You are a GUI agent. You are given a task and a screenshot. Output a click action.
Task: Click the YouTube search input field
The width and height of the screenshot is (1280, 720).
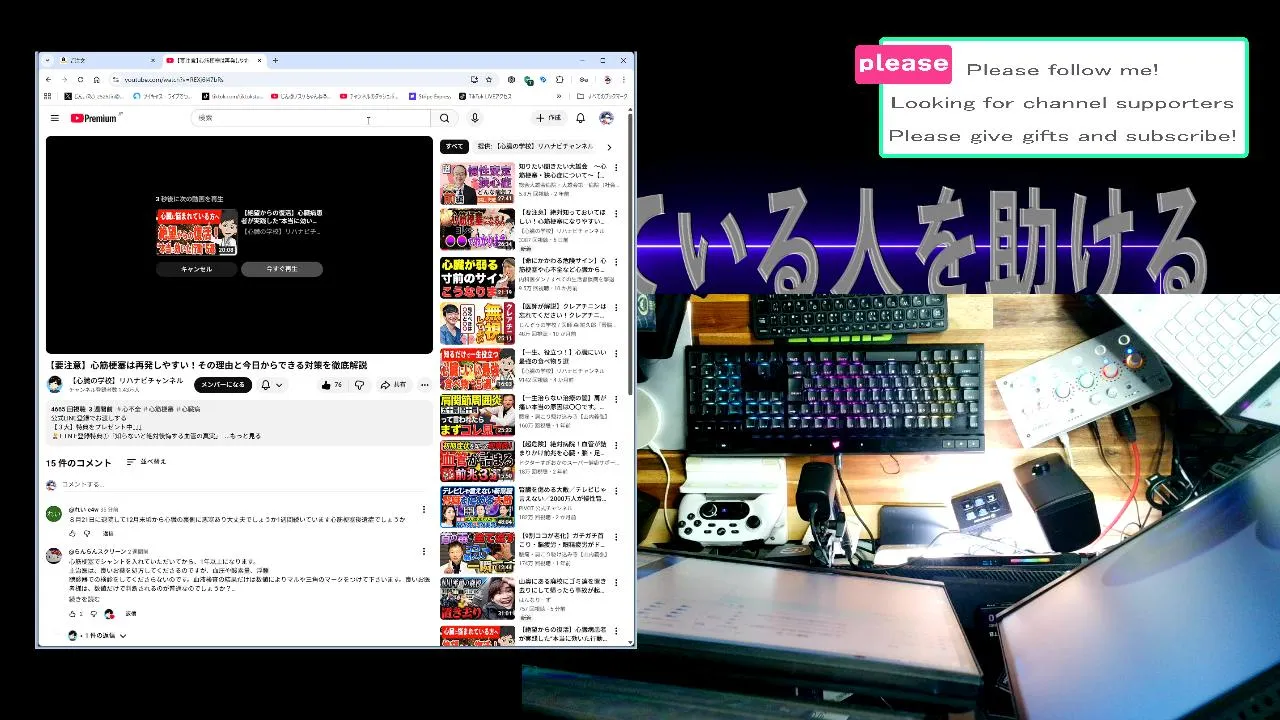310,118
